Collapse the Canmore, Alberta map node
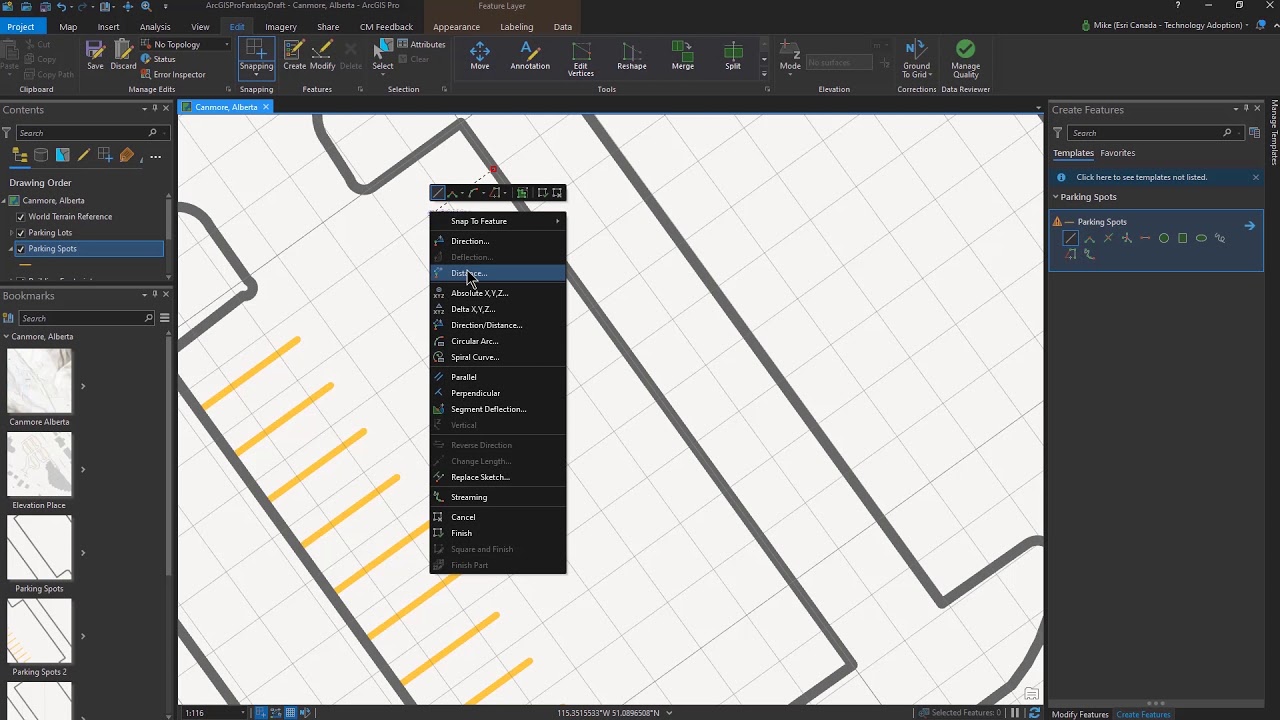Screen dimensions: 1280x720 [4, 201]
